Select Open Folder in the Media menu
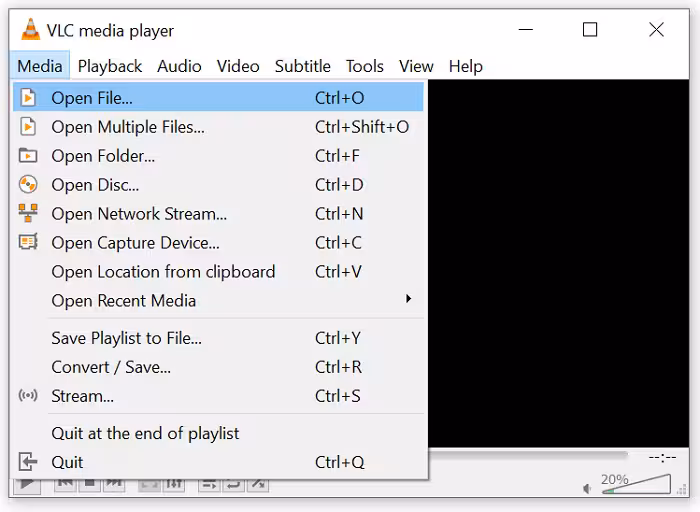This screenshot has width=700, height=512. click(x=218, y=156)
